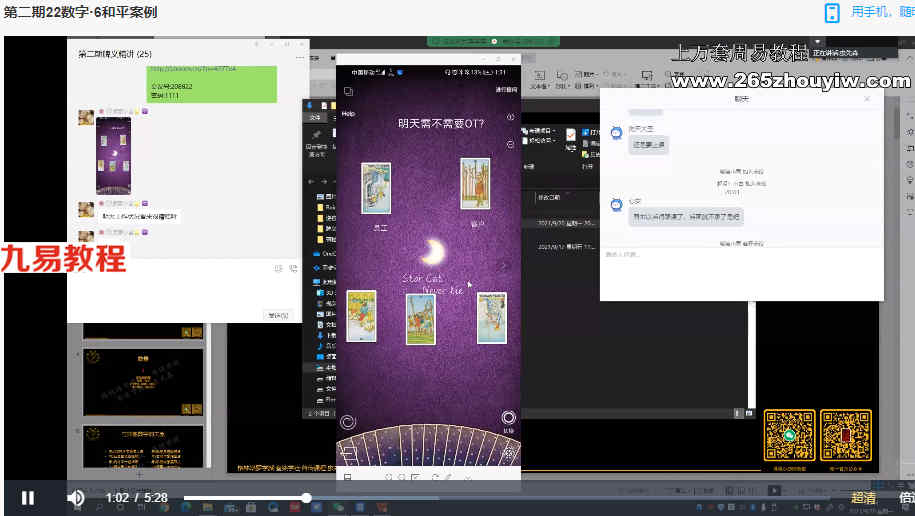Click the first avatar in group chat
This screenshot has width=915, height=516.
coord(86,116)
